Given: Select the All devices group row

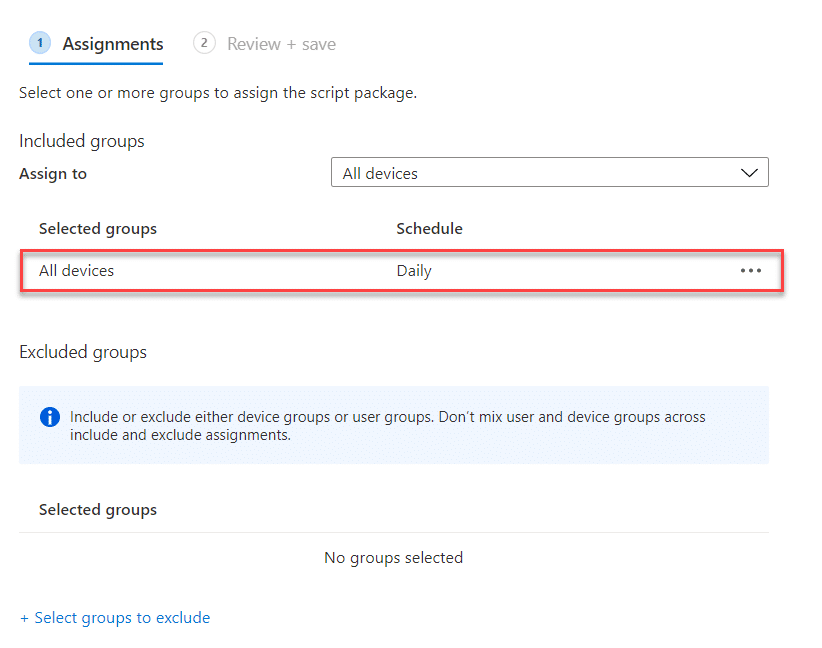Looking at the screenshot, I should [x=402, y=271].
